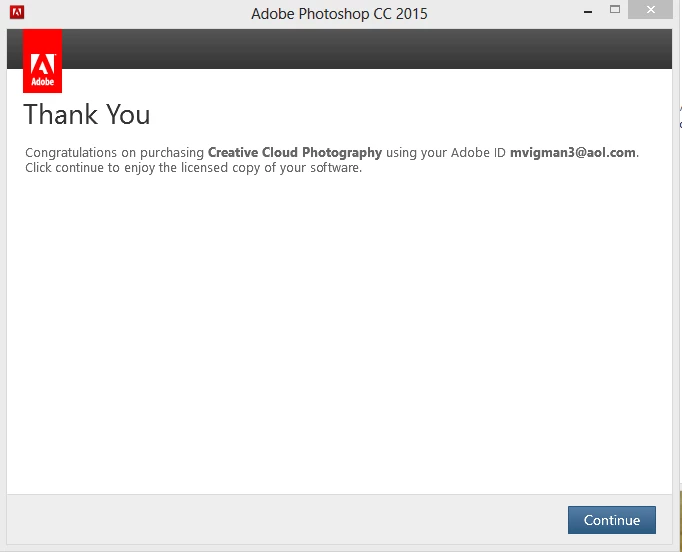Image resolution: width=682 pixels, height=552 pixels.
Task: Click the red Adobe logo badge
Action: (x=42, y=61)
